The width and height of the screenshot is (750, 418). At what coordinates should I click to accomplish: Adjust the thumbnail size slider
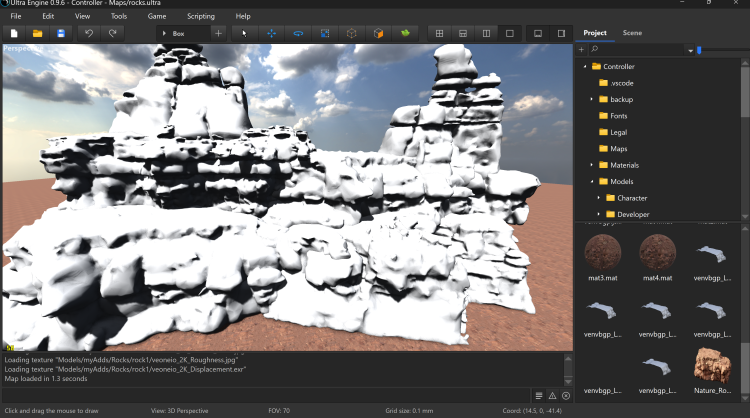tap(699, 49)
